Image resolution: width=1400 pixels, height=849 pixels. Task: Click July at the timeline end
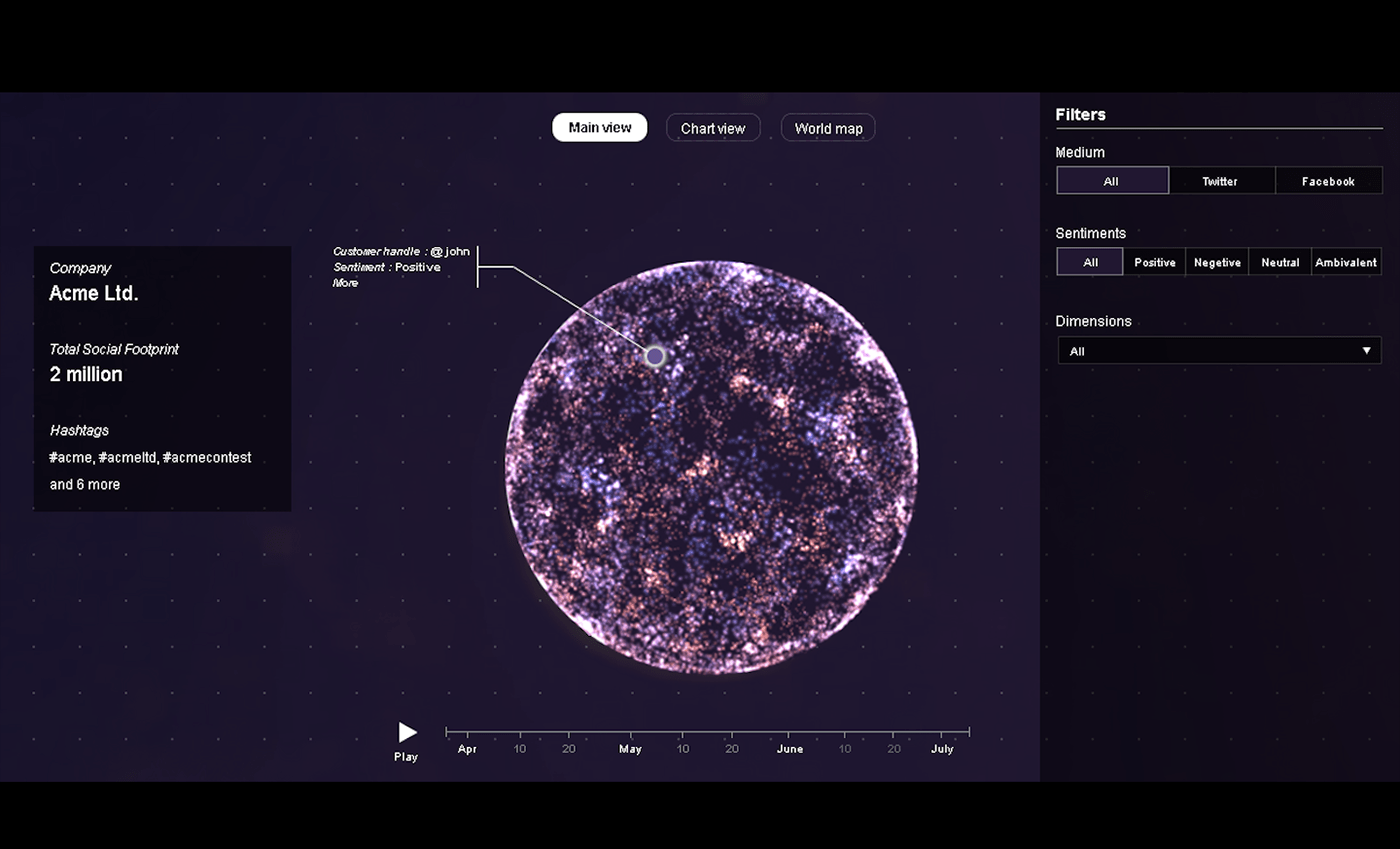tap(942, 748)
